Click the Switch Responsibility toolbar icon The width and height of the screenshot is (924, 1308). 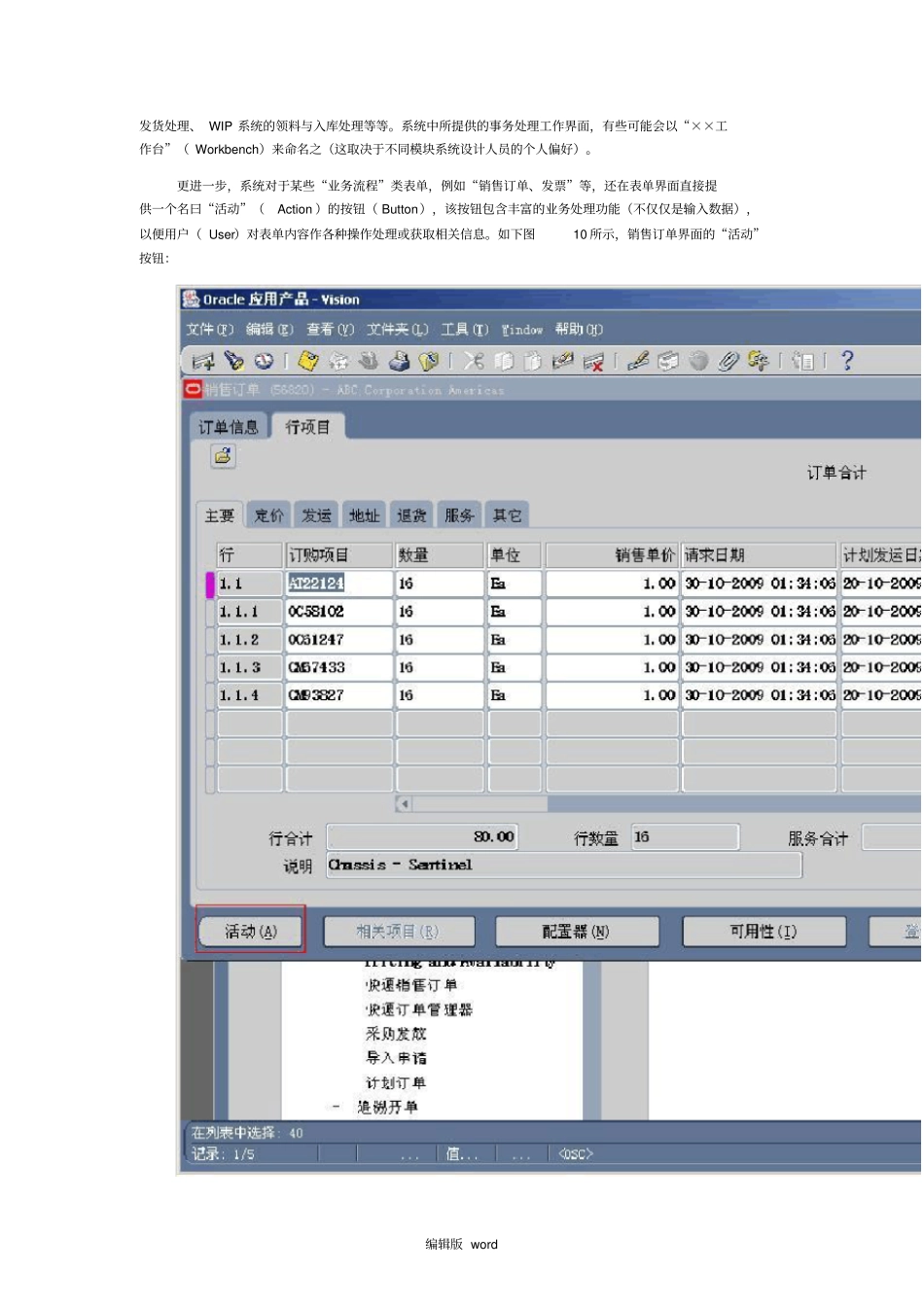(368, 361)
